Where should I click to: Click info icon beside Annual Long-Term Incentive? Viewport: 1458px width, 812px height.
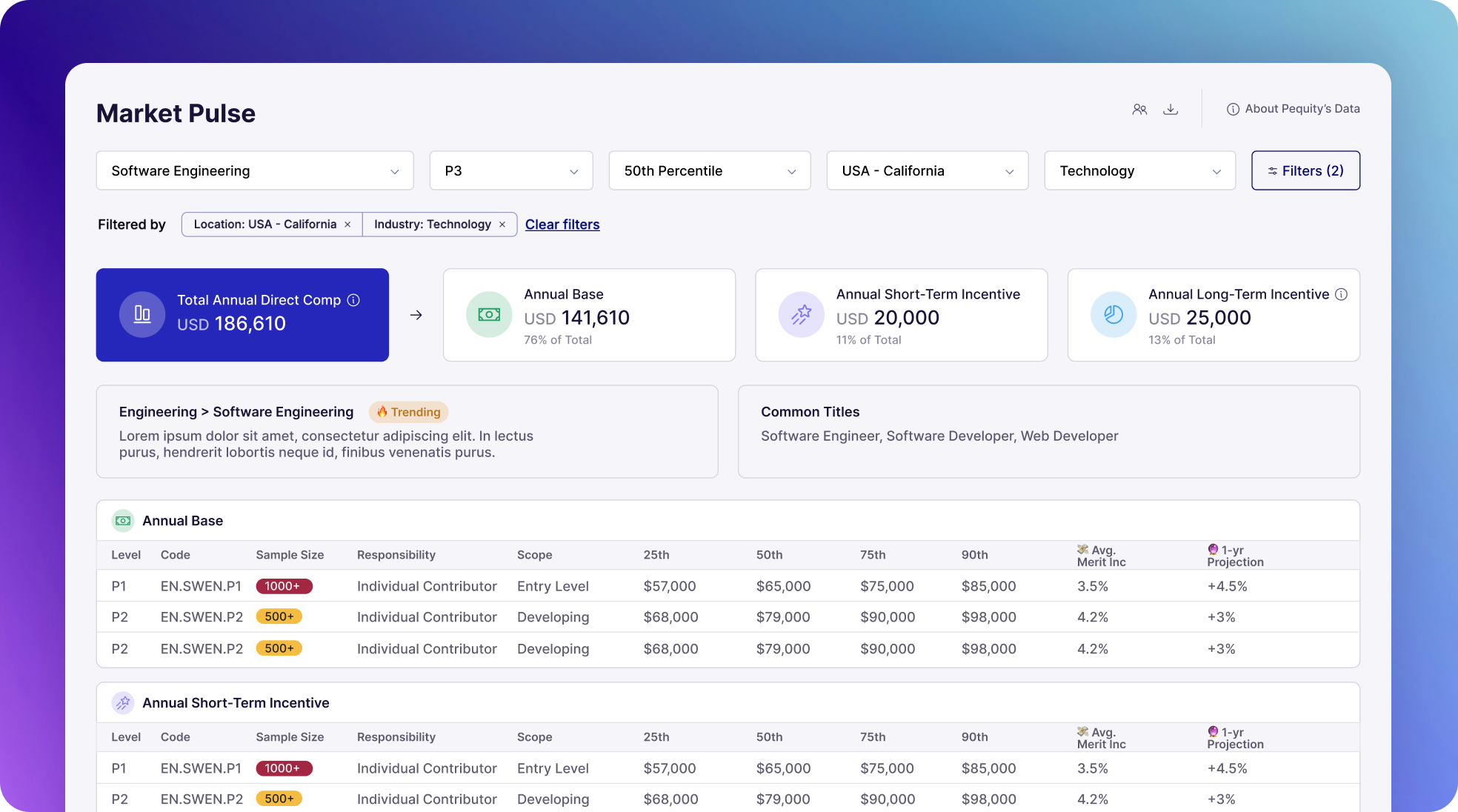click(x=1341, y=294)
